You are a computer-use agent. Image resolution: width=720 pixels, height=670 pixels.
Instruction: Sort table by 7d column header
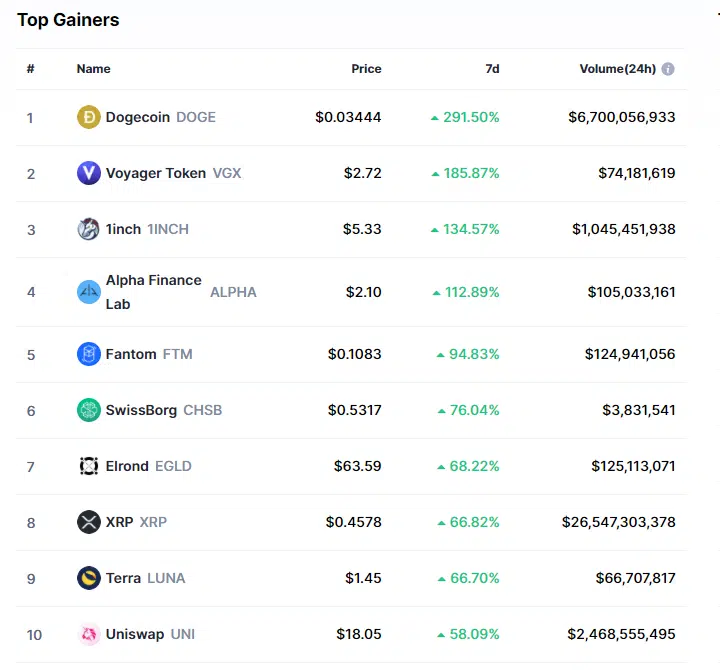(492, 69)
